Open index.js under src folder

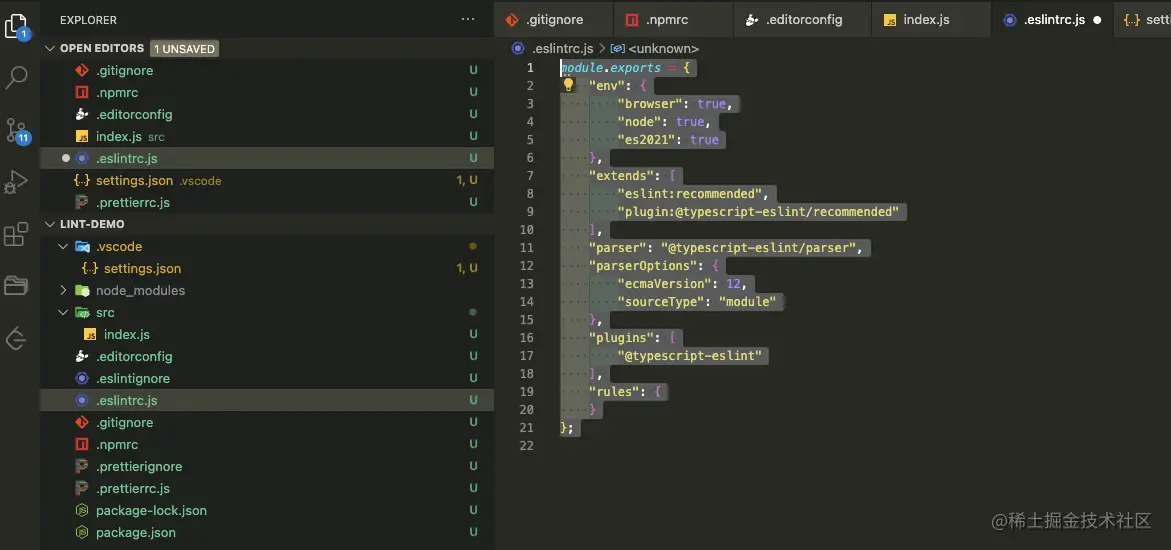click(x=267, y=334)
